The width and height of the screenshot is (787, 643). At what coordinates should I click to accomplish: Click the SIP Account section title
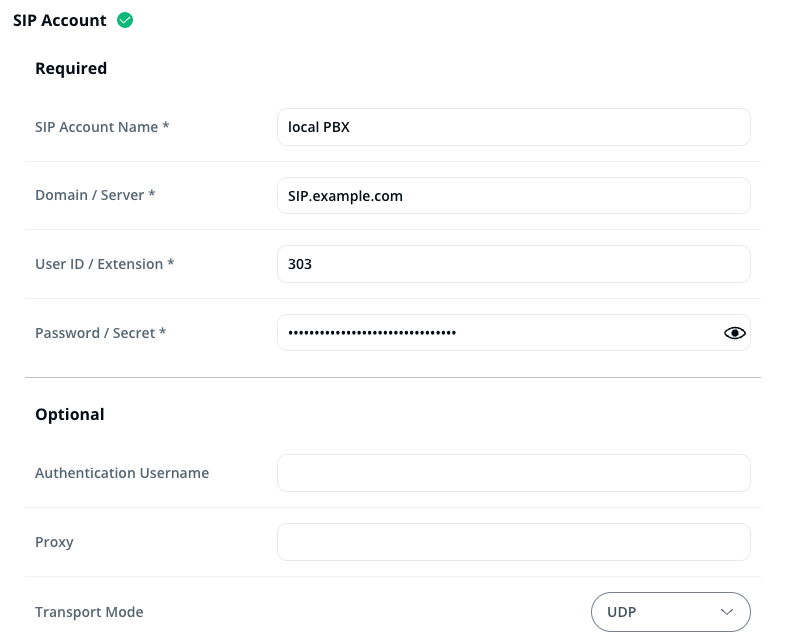pos(60,20)
